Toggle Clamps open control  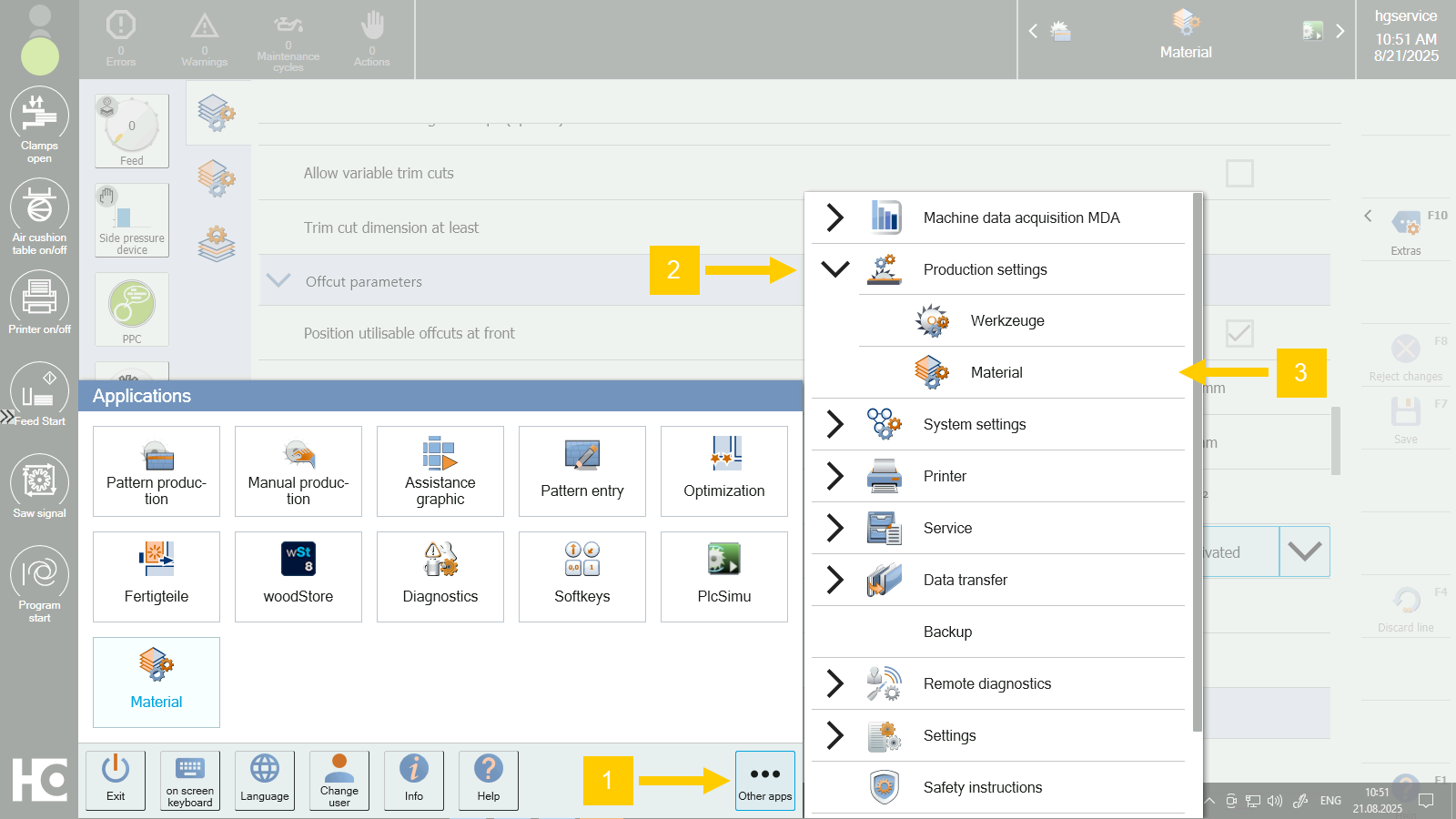coord(39,125)
